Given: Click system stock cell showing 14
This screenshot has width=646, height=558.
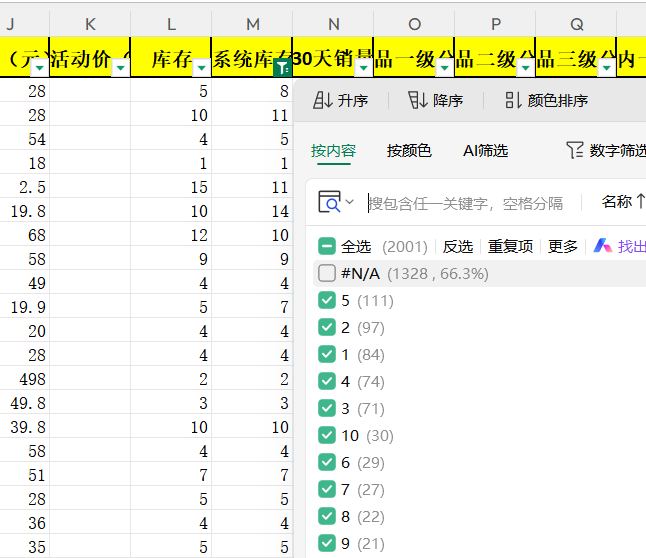Looking at the screenshot, I should pos(252,211).
